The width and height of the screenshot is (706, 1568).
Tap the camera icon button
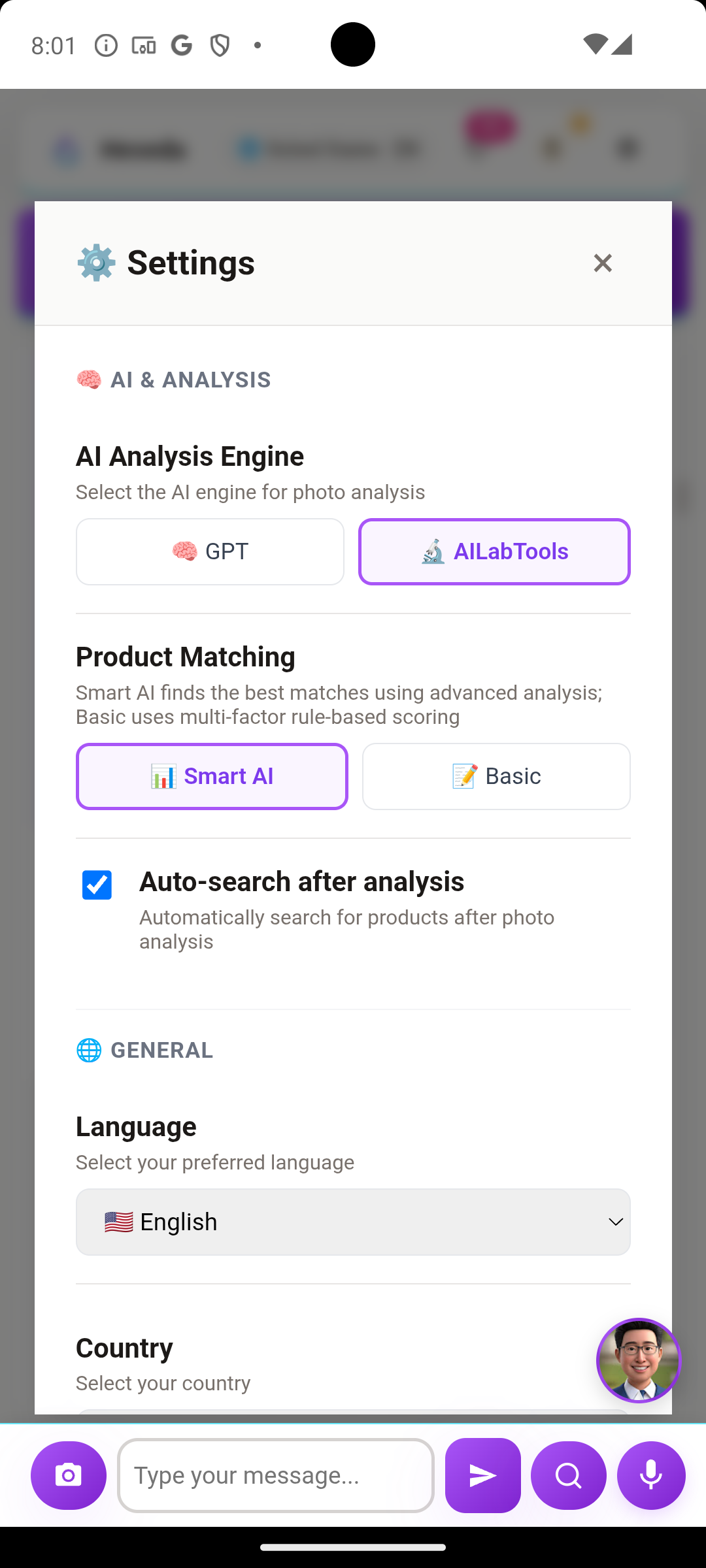click(x=69, y=1475)
